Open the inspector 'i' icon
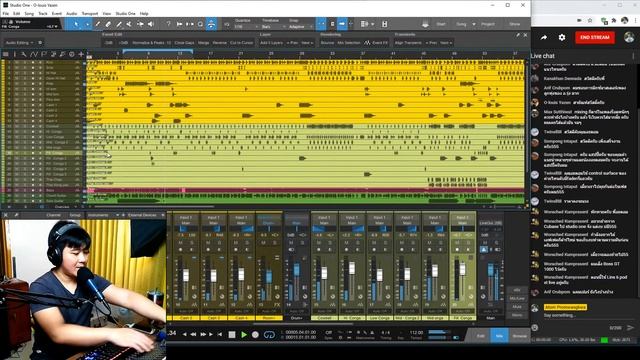 point(15,54)
